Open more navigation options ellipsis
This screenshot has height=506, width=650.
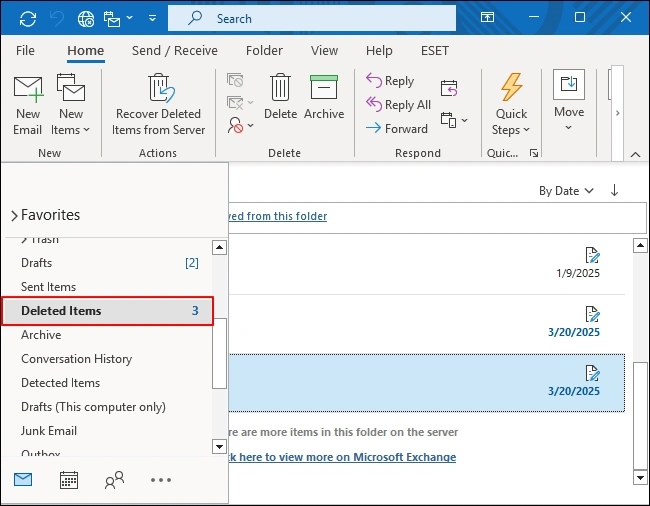click(x=161, y=480)
